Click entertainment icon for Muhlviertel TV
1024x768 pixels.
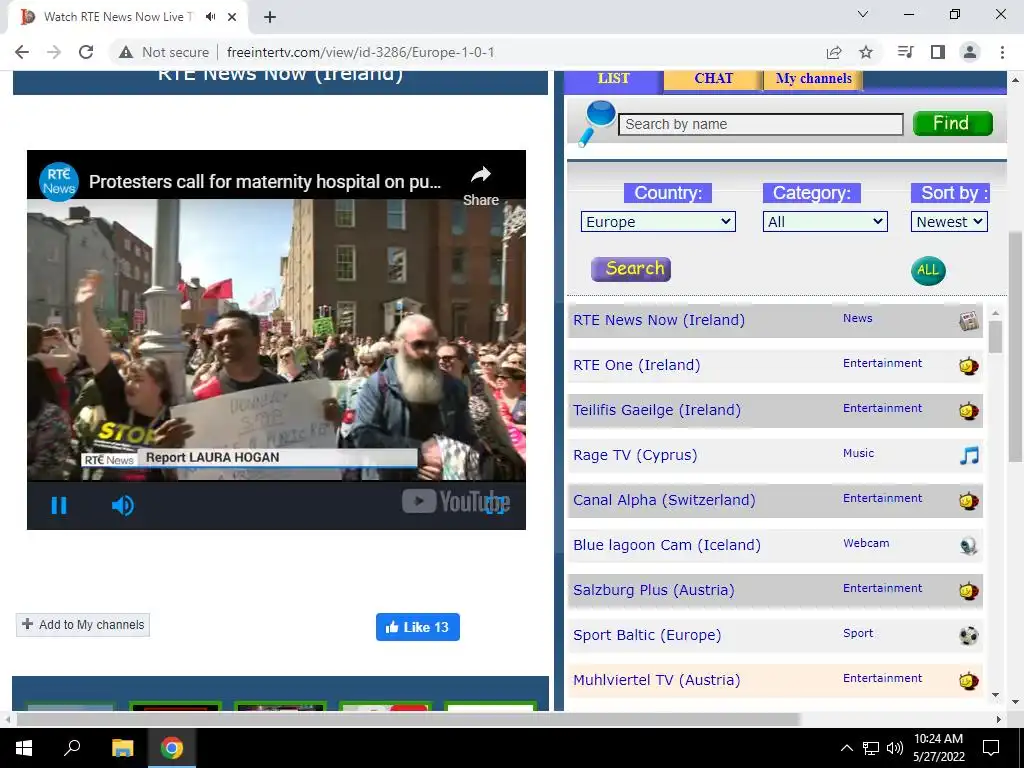coord(968,681)
